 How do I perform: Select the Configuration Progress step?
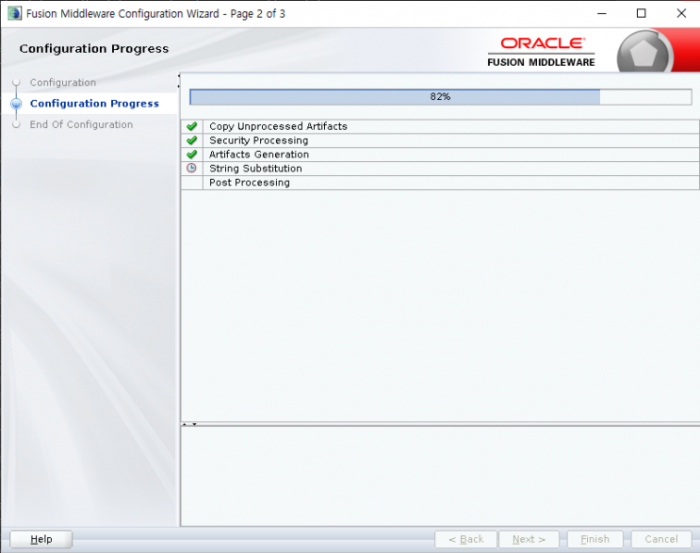pos(94,104)
